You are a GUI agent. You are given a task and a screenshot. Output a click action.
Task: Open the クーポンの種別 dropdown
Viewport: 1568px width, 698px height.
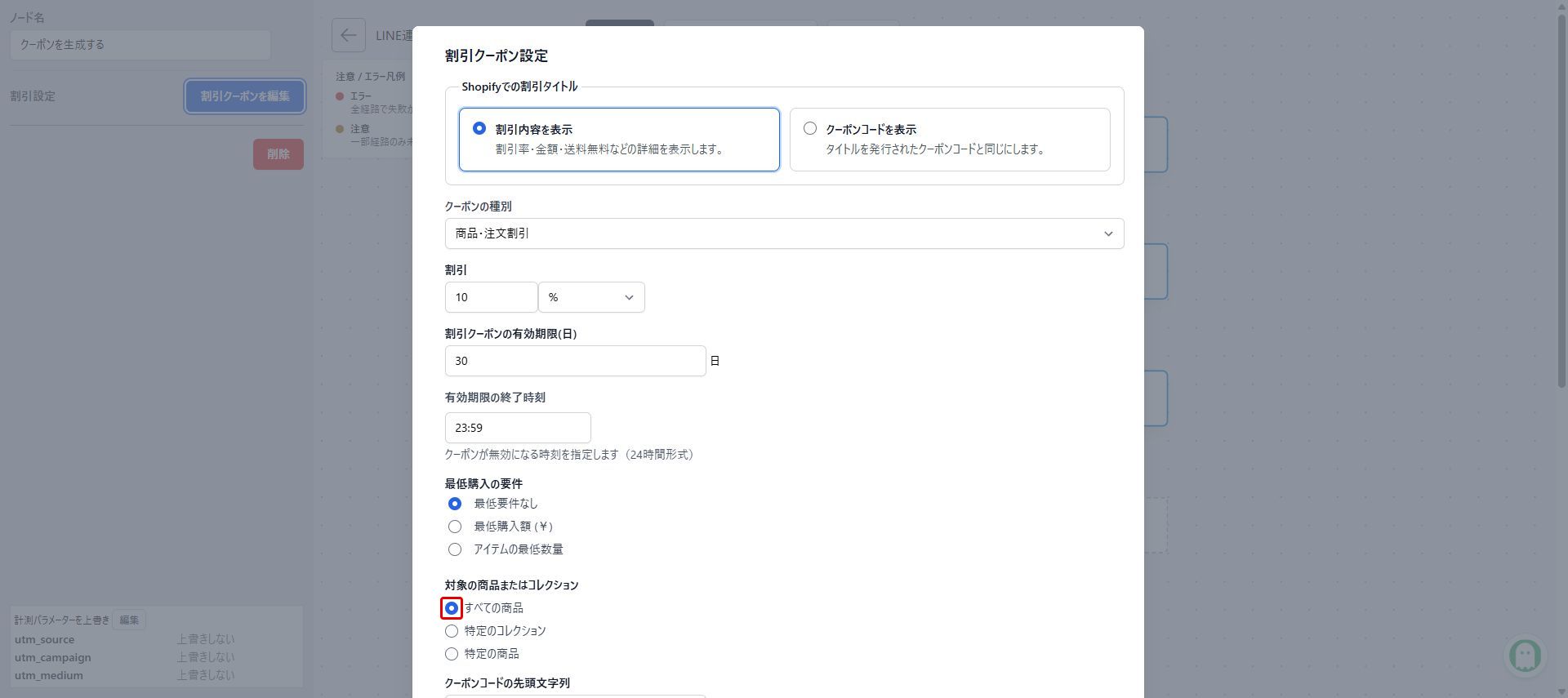[784, 233]
